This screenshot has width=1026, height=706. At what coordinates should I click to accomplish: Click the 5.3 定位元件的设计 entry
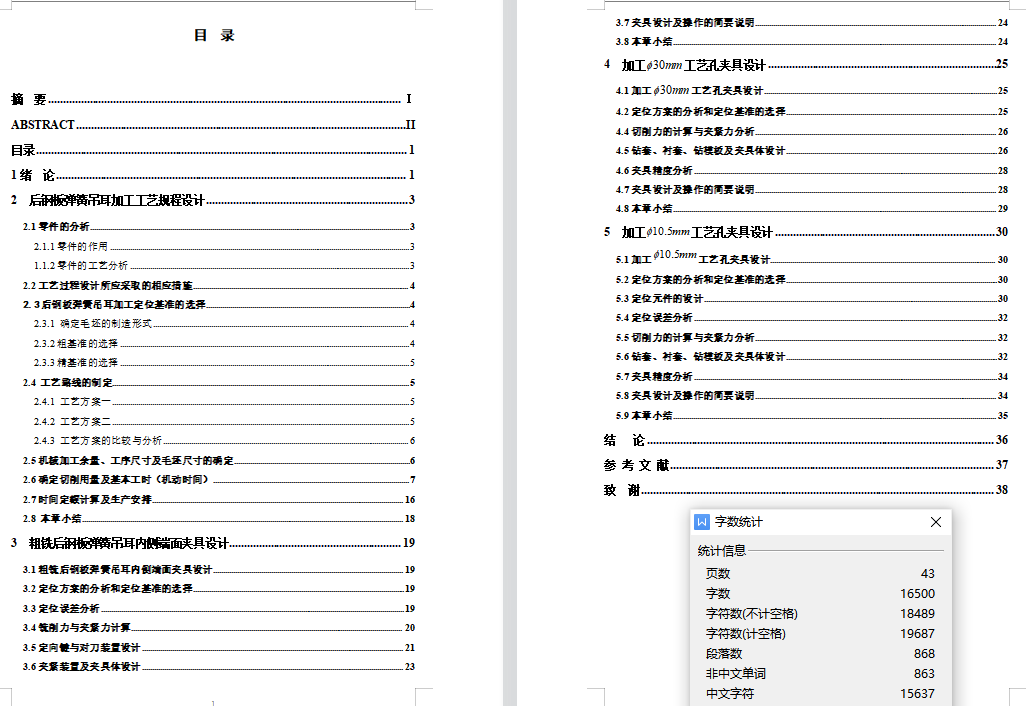[811, 298]
